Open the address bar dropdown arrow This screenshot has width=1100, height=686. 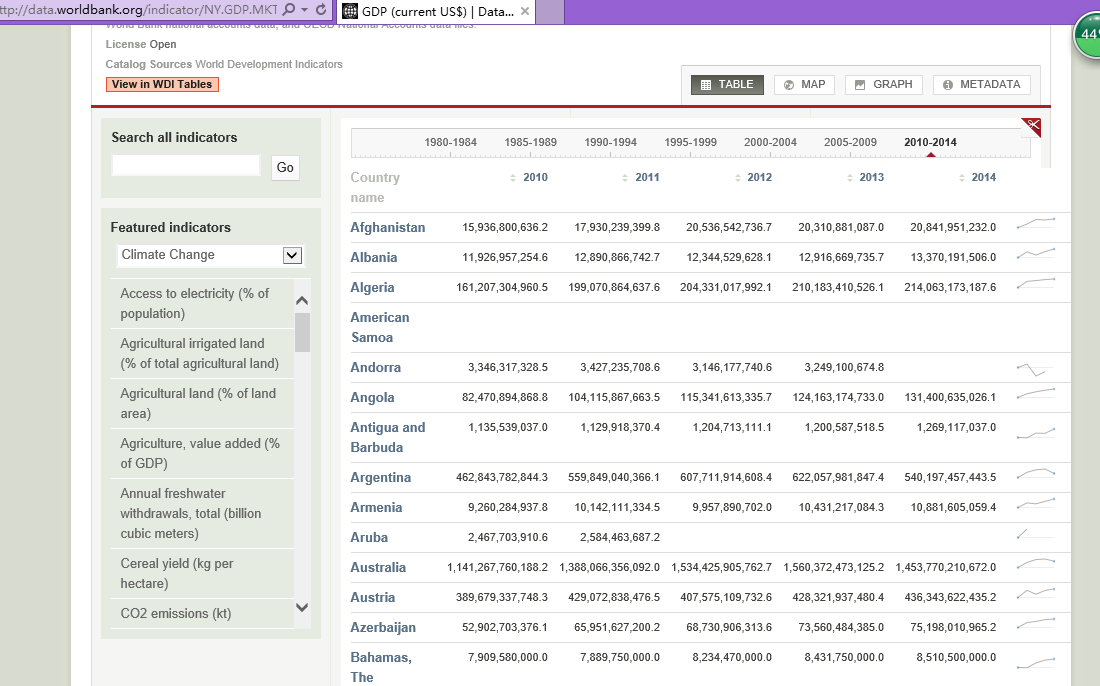point(304,10)
